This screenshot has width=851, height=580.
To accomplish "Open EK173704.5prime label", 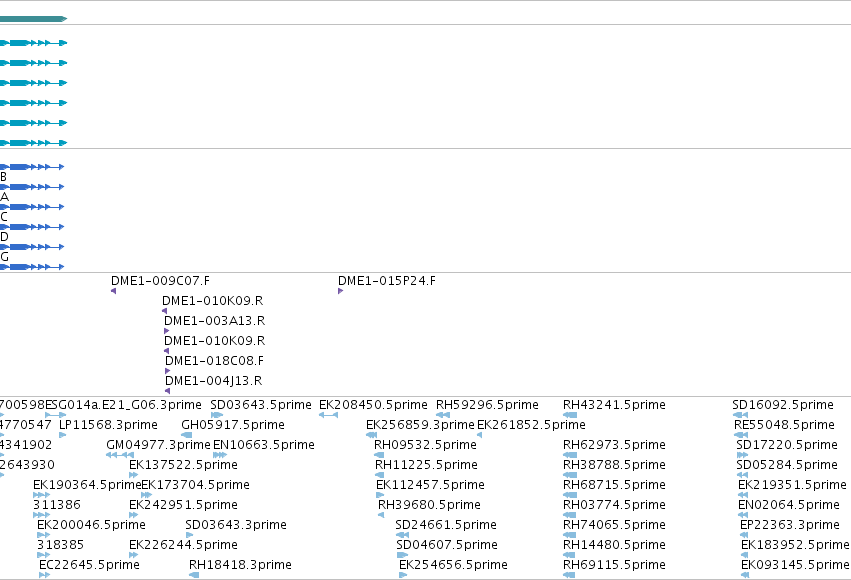I will click(195, 485).
